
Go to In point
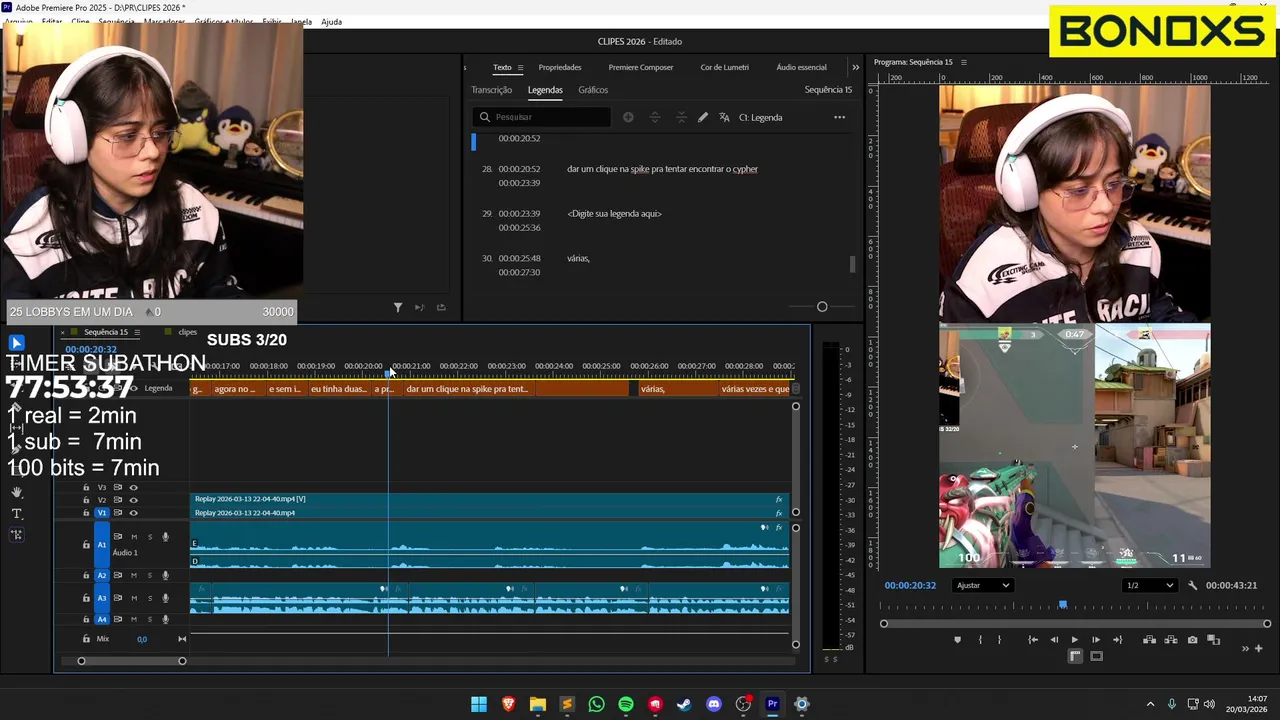tap(1033, 640)
